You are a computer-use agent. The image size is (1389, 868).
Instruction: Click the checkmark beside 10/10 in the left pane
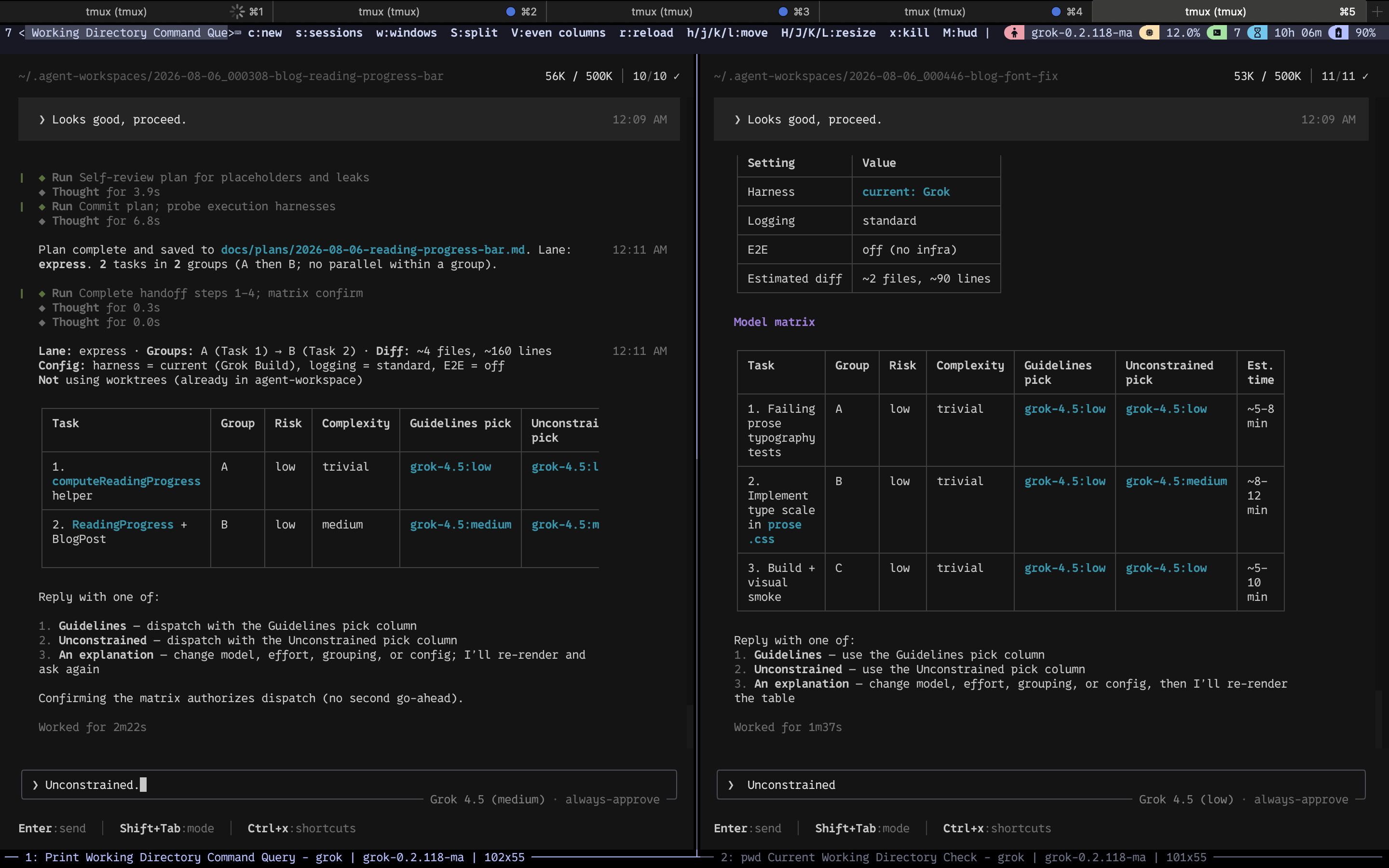tap(677, 76)
